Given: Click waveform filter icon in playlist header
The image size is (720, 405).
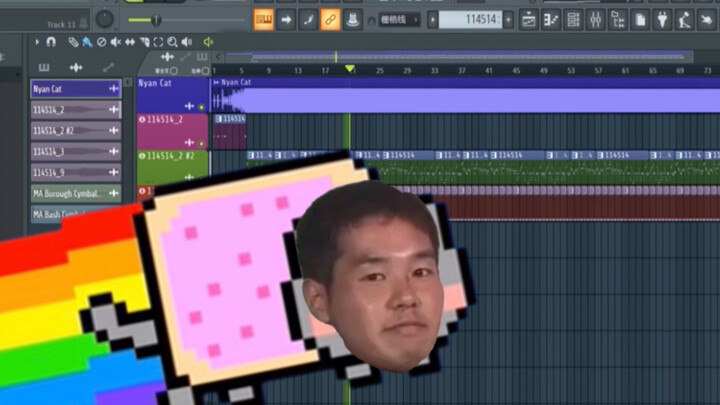Looking at the screenshot, I should [167, 56].
